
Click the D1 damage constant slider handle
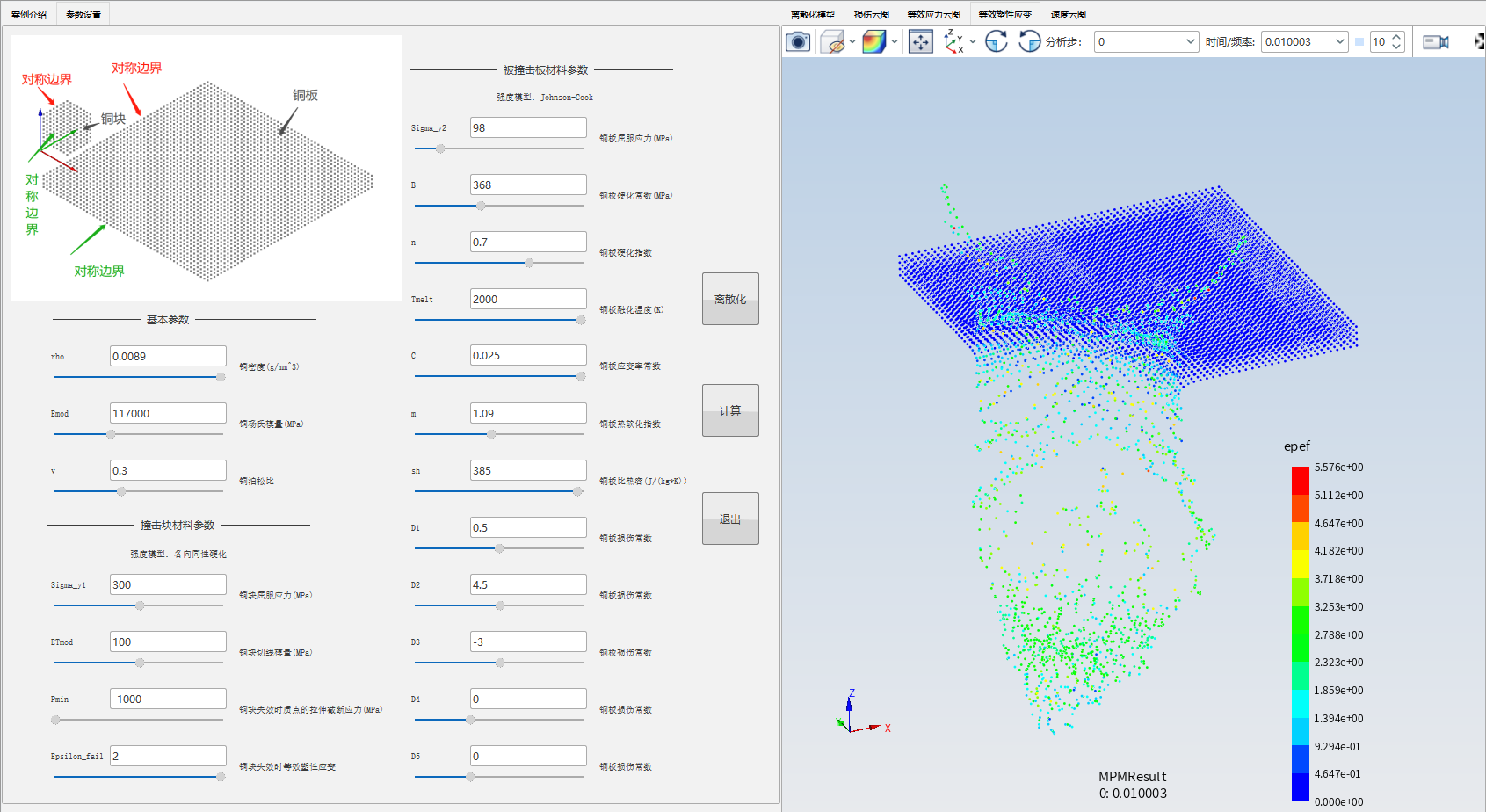(499, 548)
